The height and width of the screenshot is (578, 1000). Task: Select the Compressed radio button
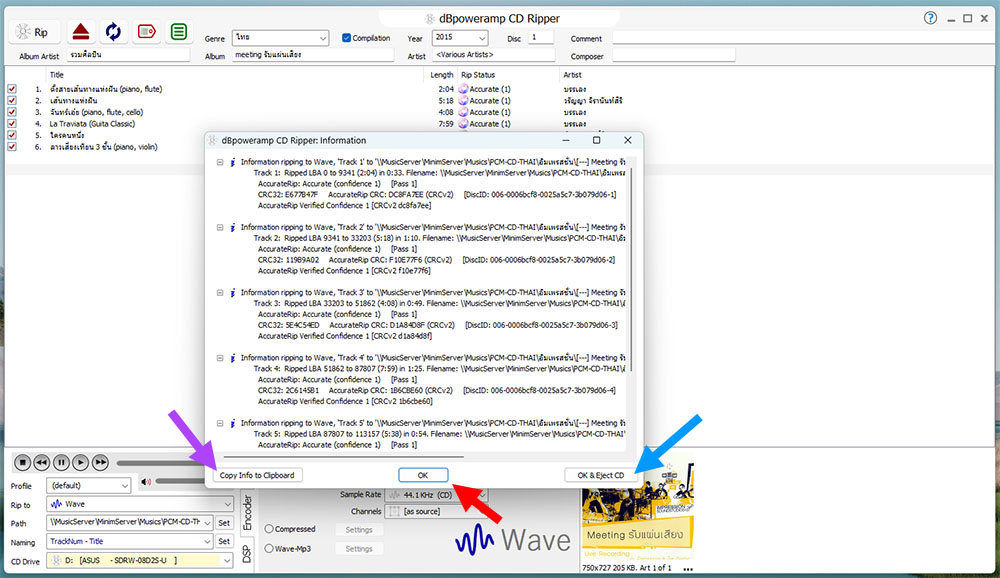click(269, 529)
